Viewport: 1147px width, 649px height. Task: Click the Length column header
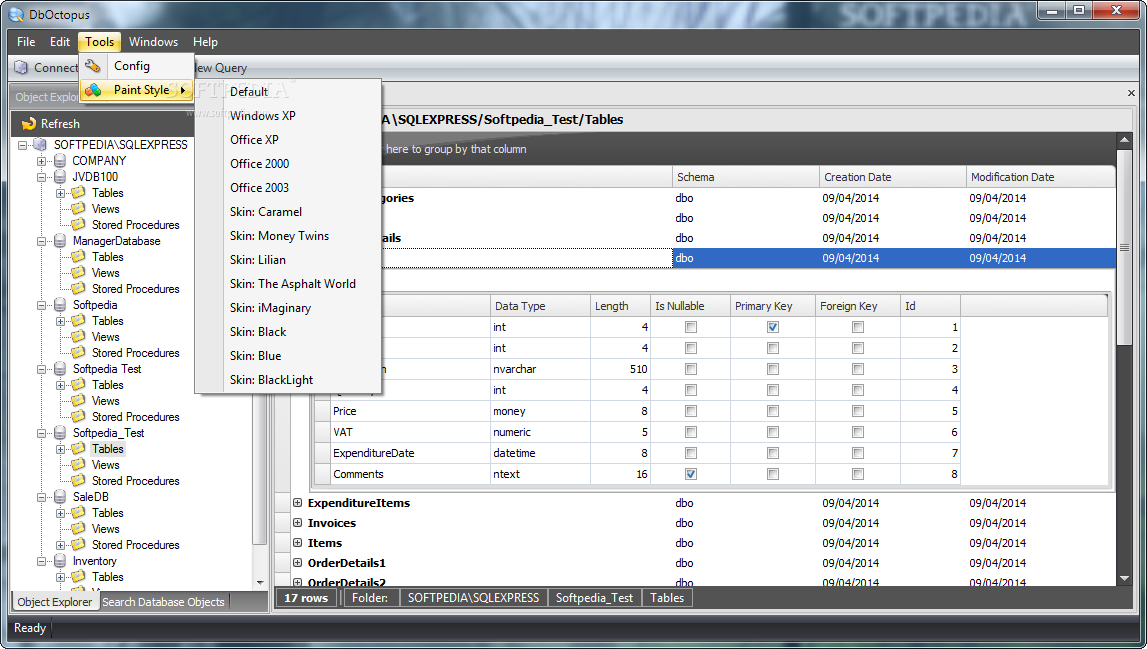click(620, 306)
